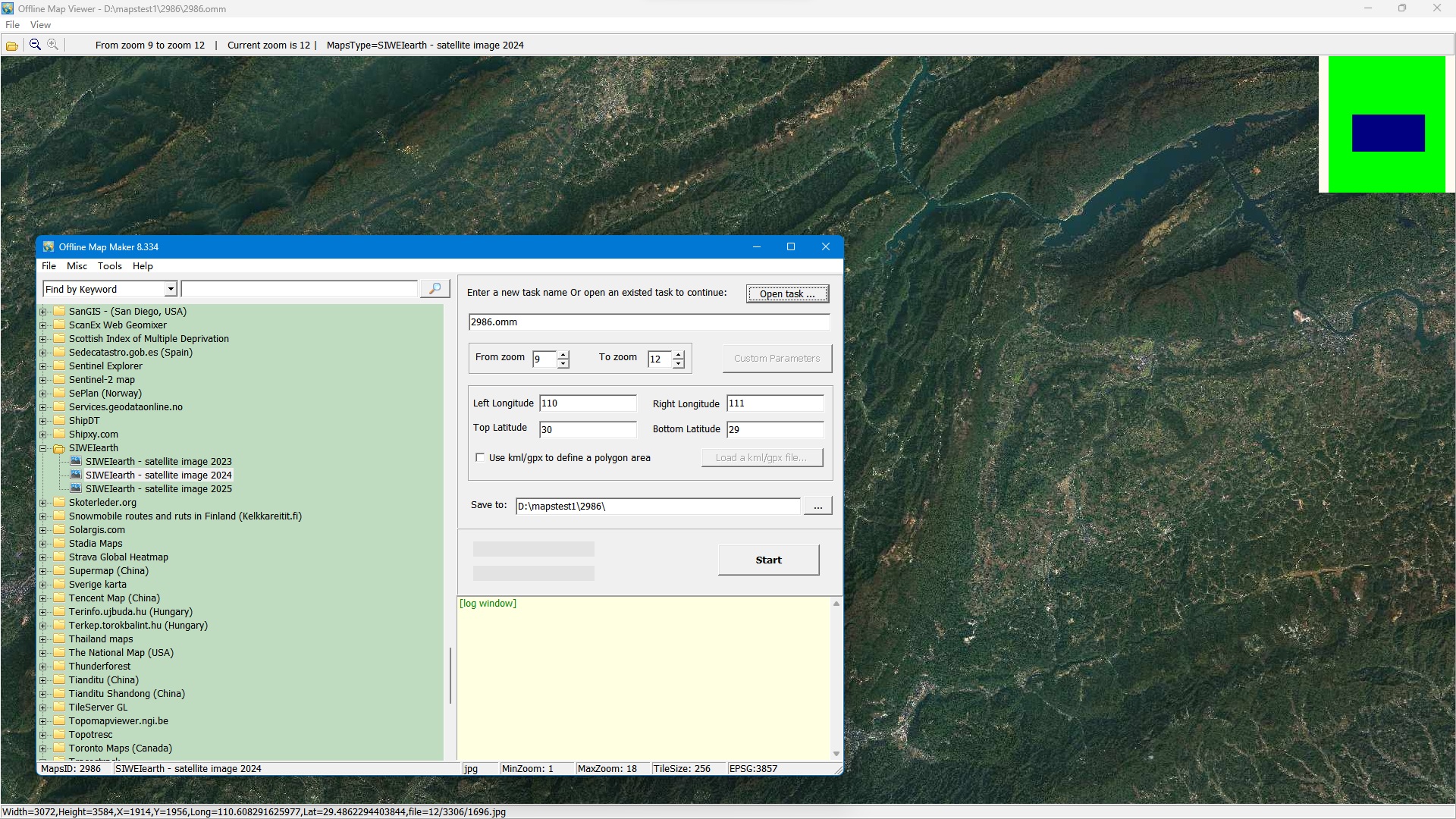The height and width of the screenshot is (819, 1456).
Task: Select 'Toronto Maps (Canada)' tree row
Action: click(x=121, y=748)
